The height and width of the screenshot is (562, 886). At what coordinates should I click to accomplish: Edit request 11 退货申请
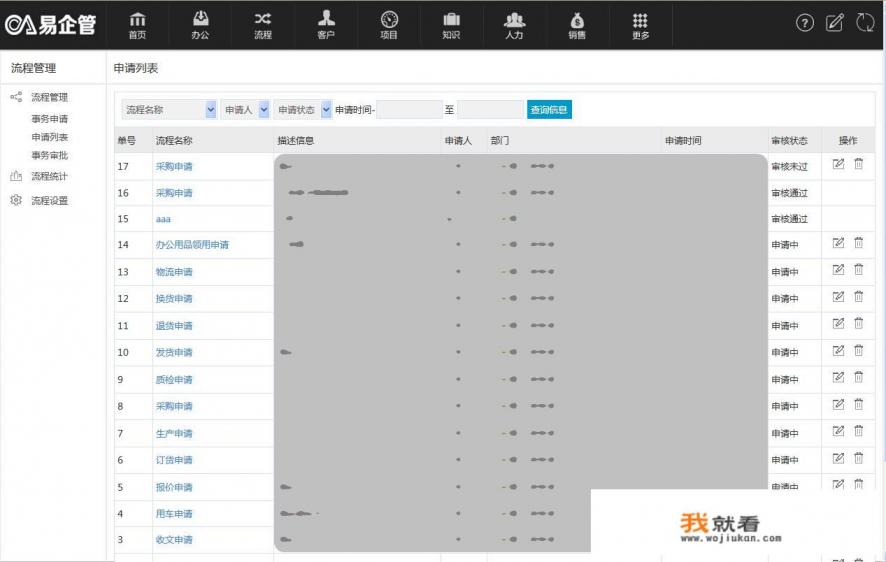click(x=838, y=323)
